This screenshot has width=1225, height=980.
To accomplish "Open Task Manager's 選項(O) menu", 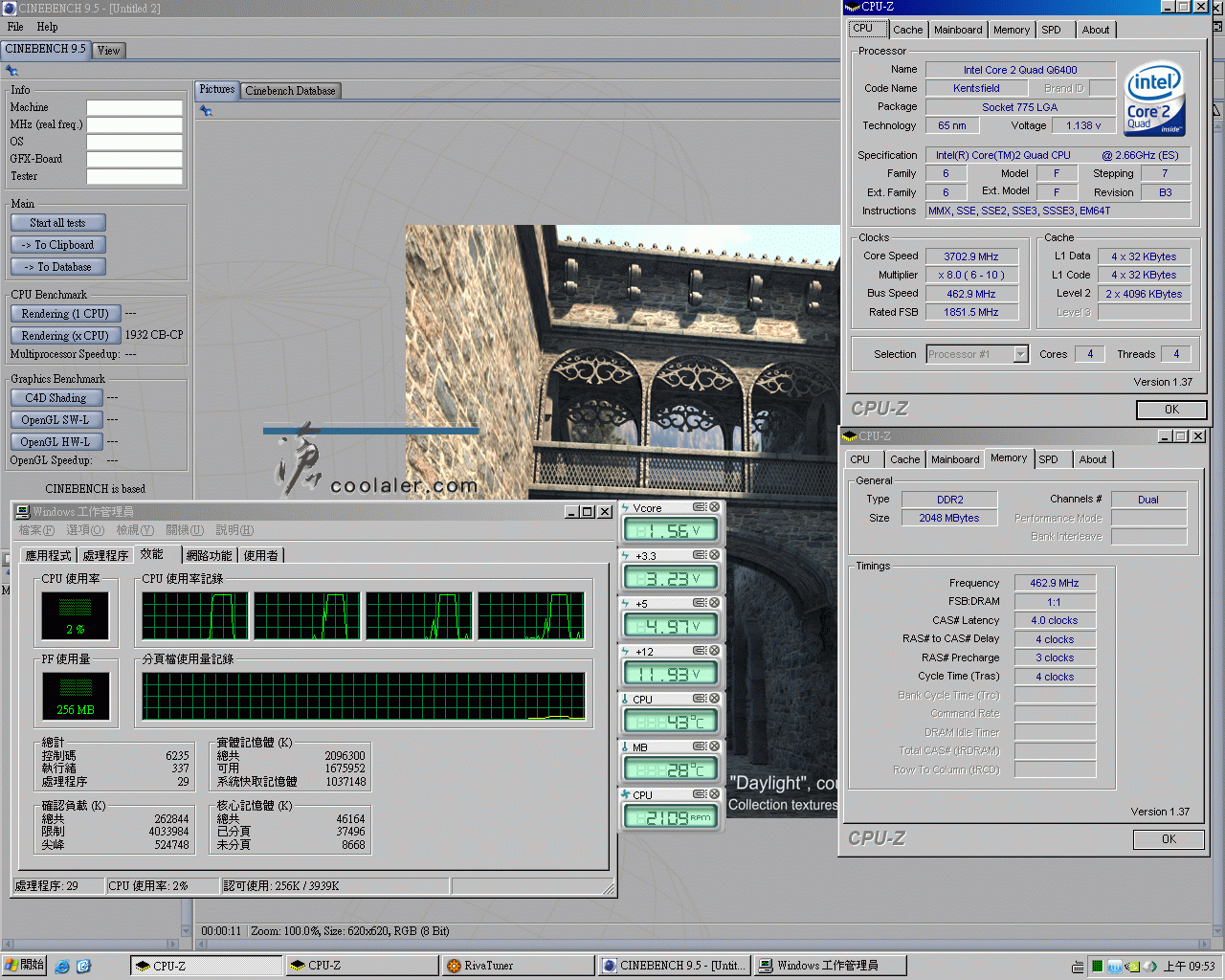I will point(85,530).
